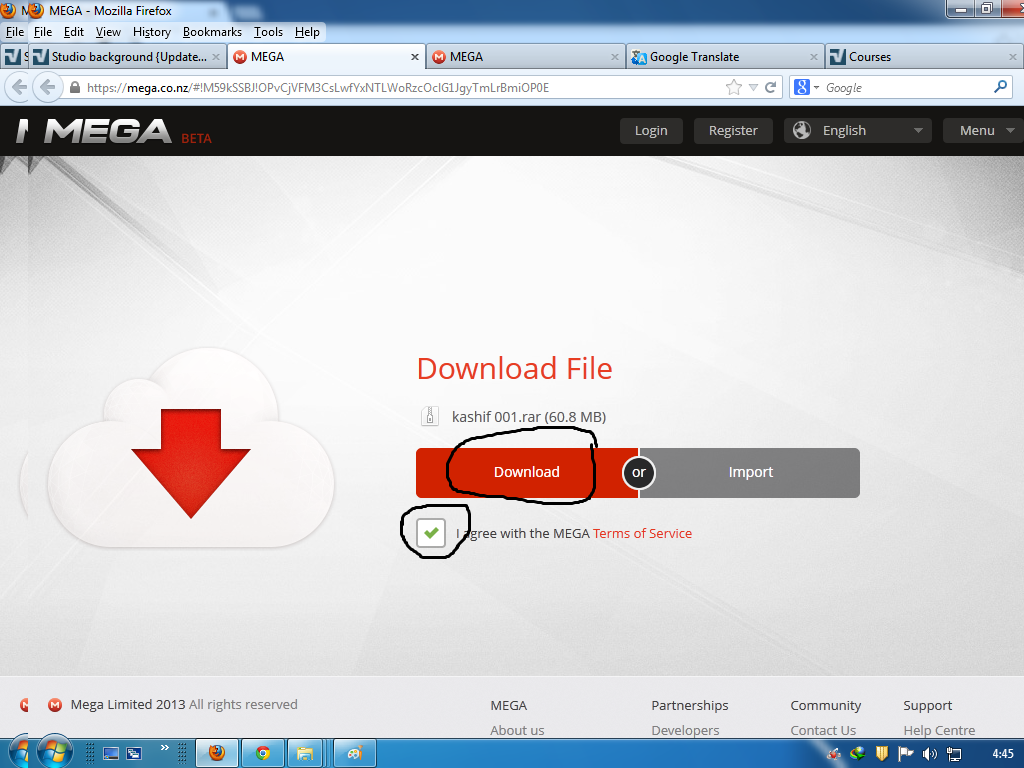Open the Developers footer link
This screenshot has height=768, width=1024.
[x=685, y=730]
